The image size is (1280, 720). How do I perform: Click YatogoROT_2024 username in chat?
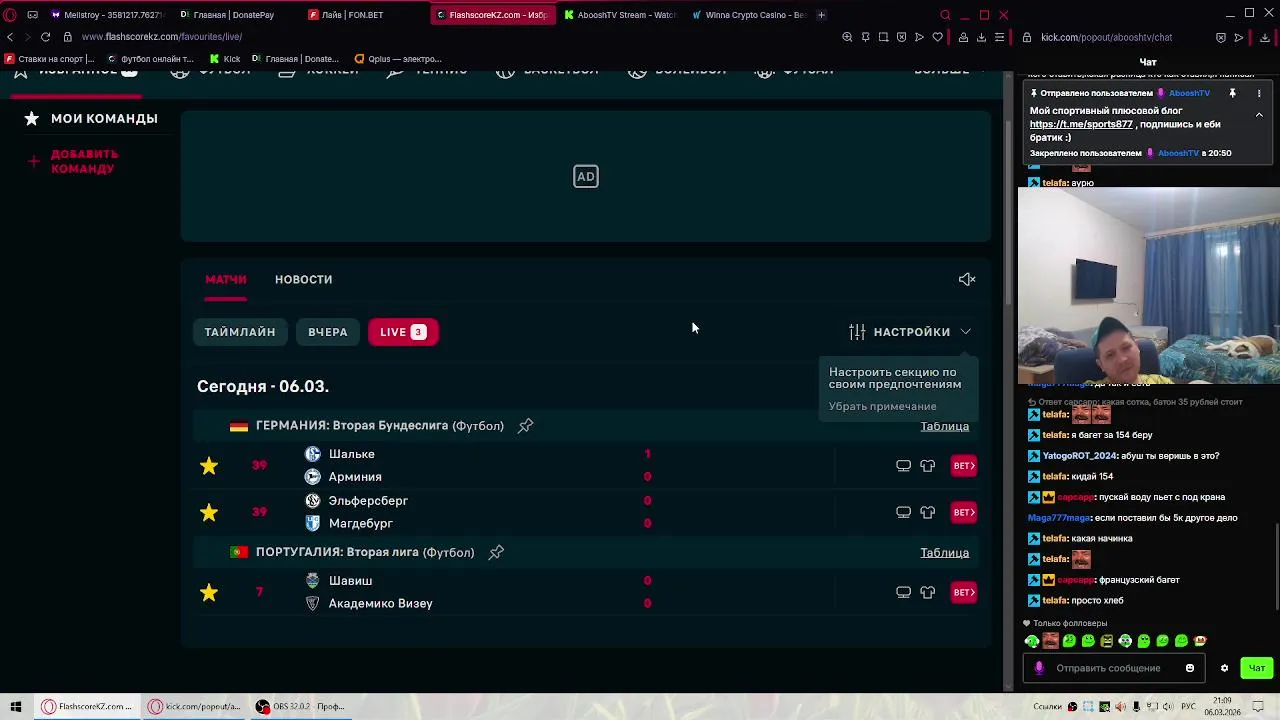pos(1079,456)
